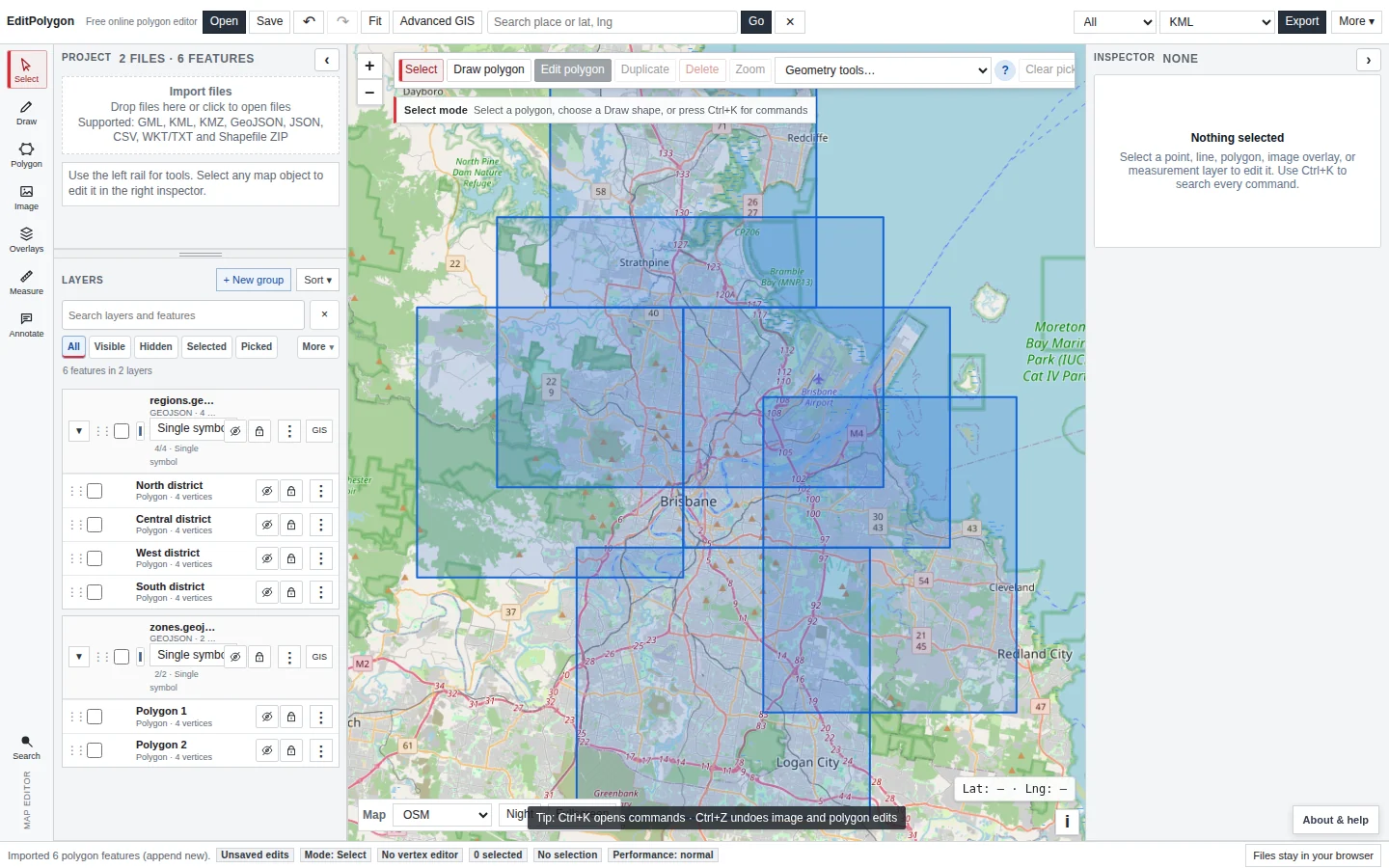The height and width of the screenshot is (868, 1389).
Task: Check the West district checkbox
Action: [95, 558]
